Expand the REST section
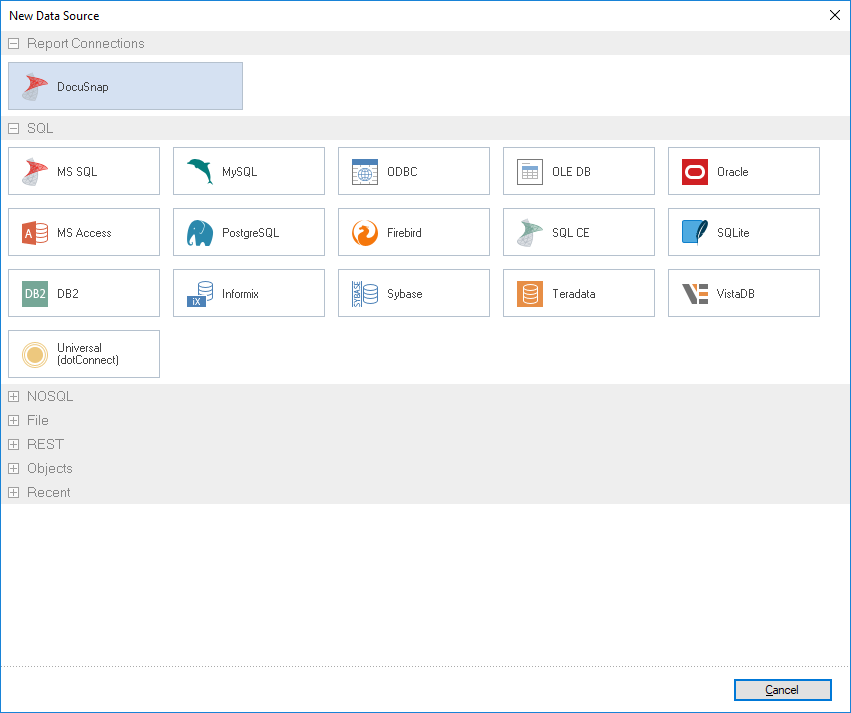This screenshot has height=713, width=851. [14, 444]
